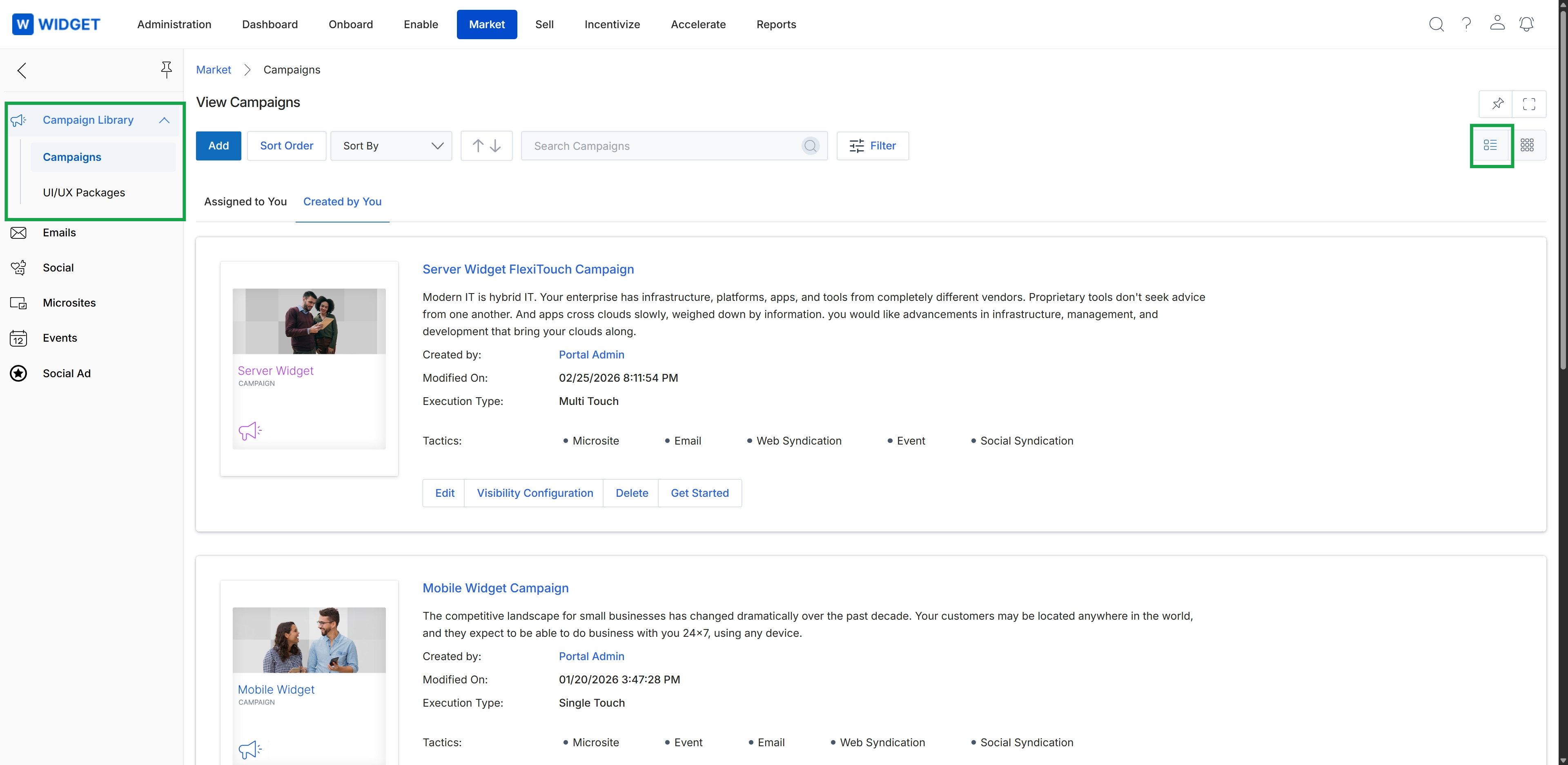The width and height of the screenshot is (1568, 765).
Task: Open Social Ad in the sidebar
Action: coord(66,374)
